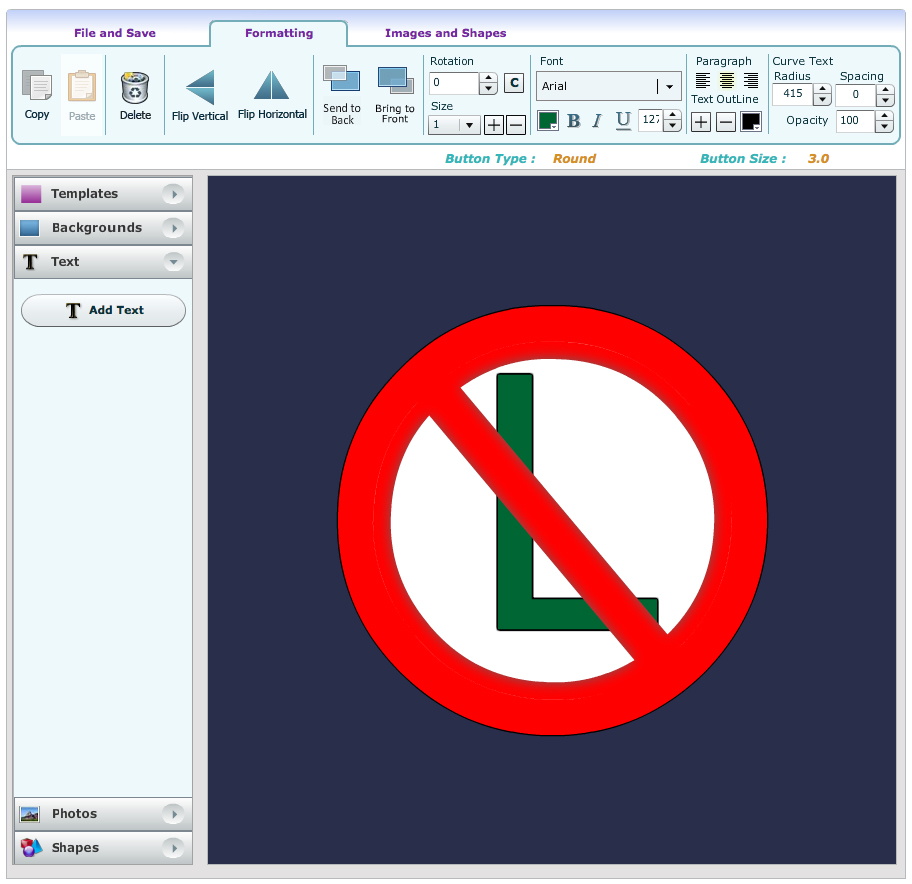Viewport: 912px width, 884px height.
Task: Decrease text outline thickness
Action: (x=726, y=122)
